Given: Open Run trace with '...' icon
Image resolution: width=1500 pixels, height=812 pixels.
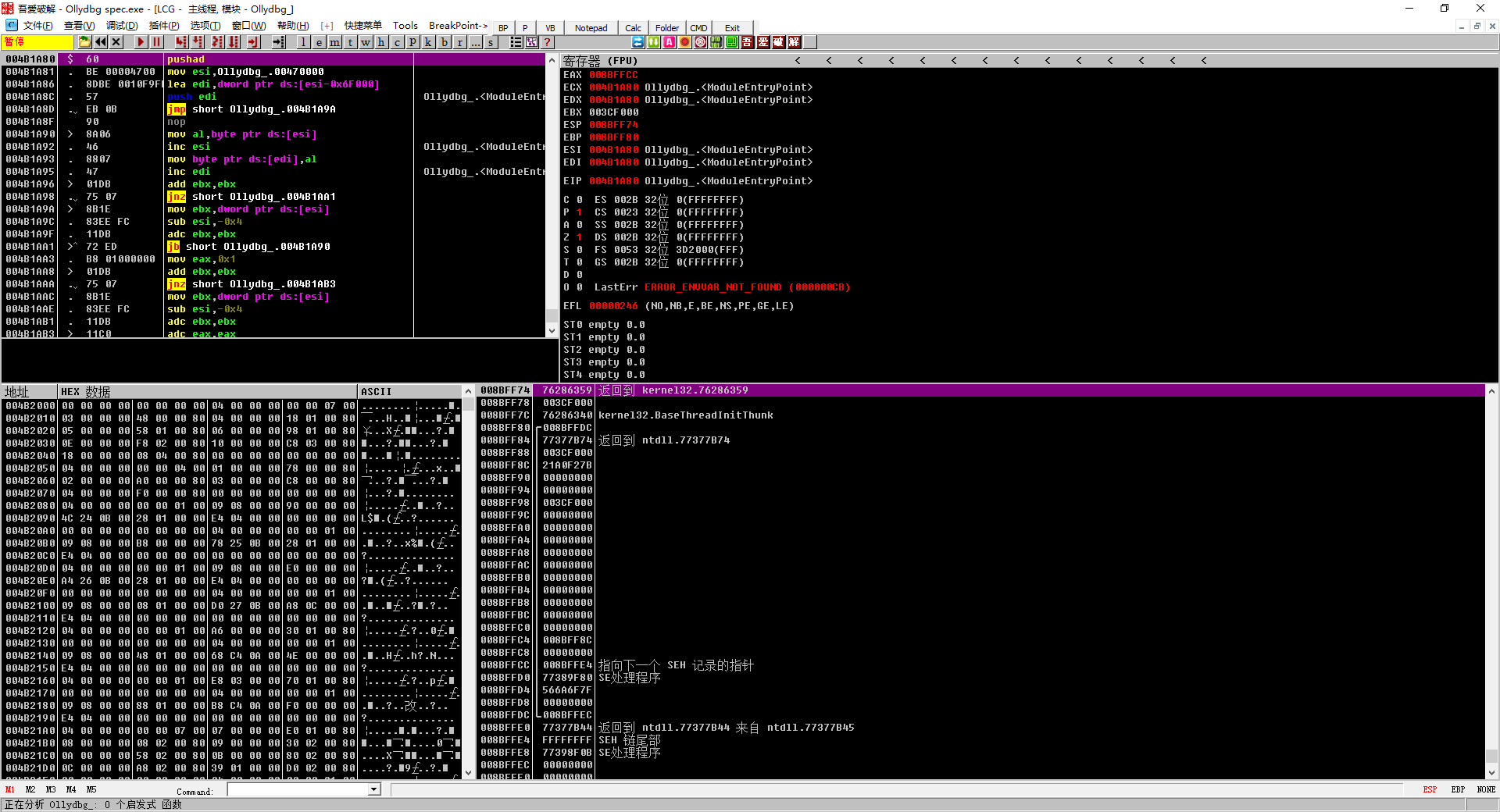Looking at the screenshot, I should point(476,42).
